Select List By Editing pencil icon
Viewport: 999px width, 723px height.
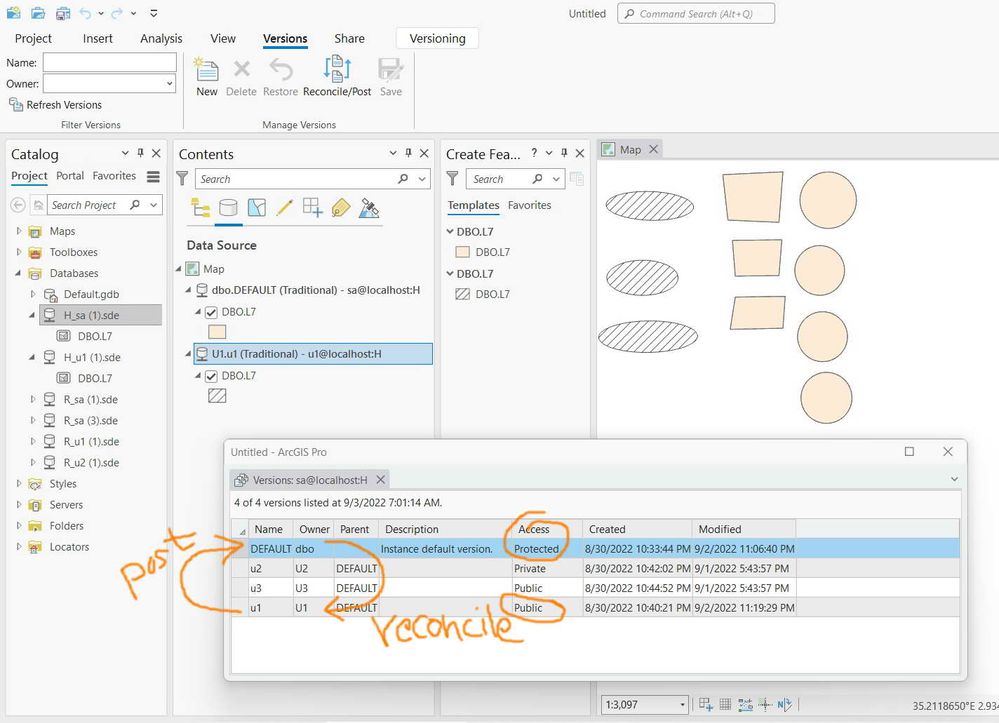click(x=285, y=208)
